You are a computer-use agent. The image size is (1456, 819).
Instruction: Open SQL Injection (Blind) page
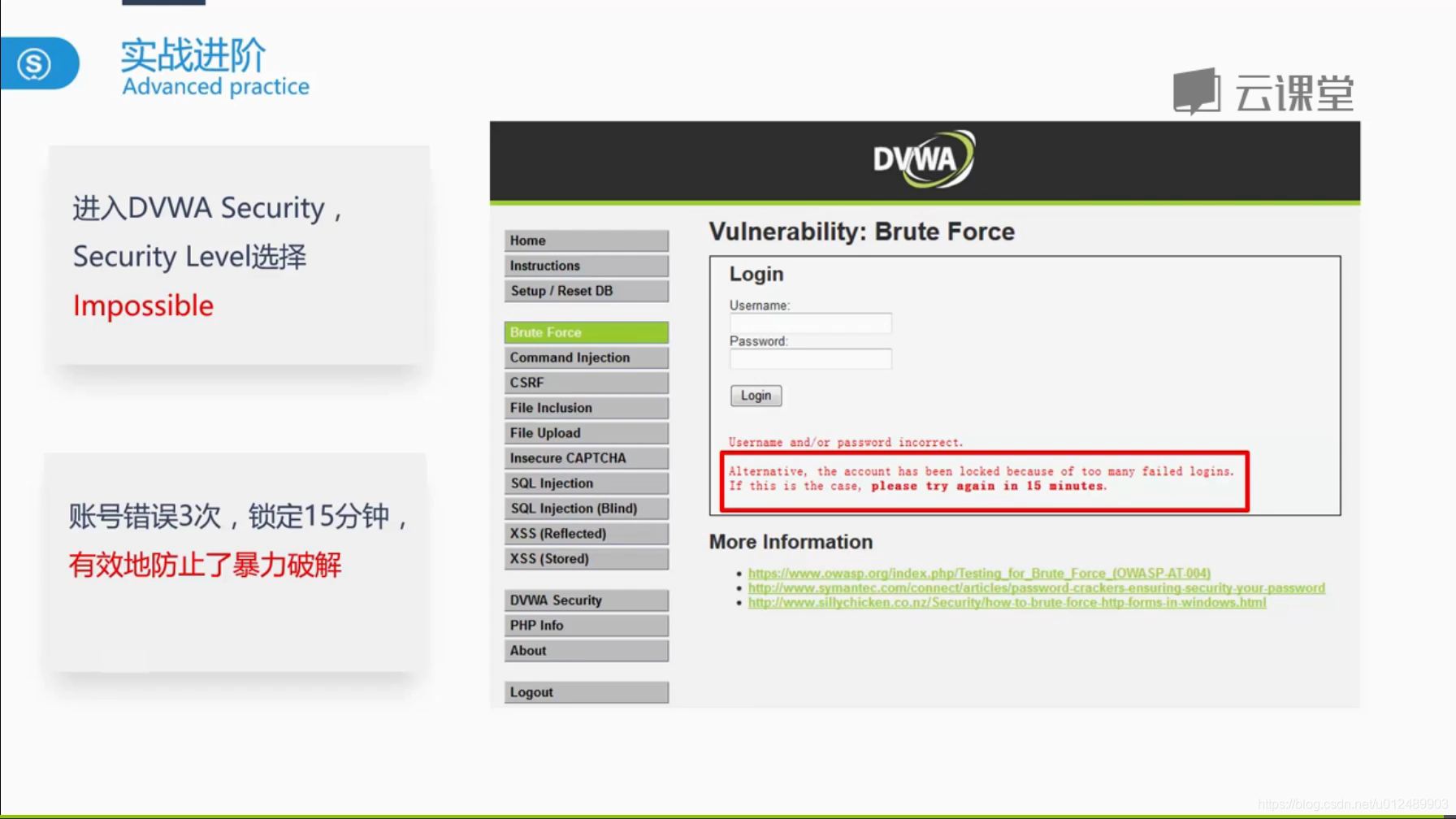[586, 509]
